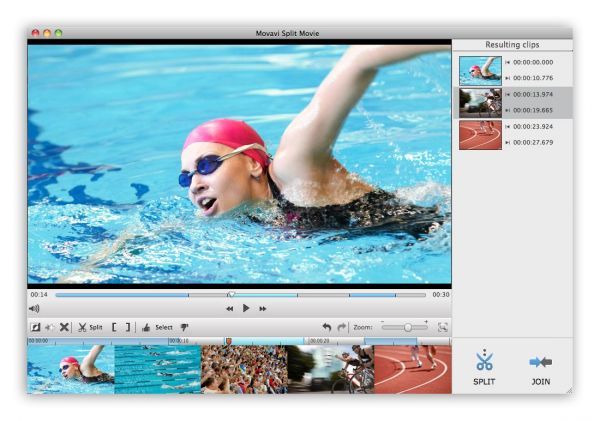The width and height of the screenshot is (600, 421).
Task: Click the delete X icon in toolbar
Action: coord(64,327)
